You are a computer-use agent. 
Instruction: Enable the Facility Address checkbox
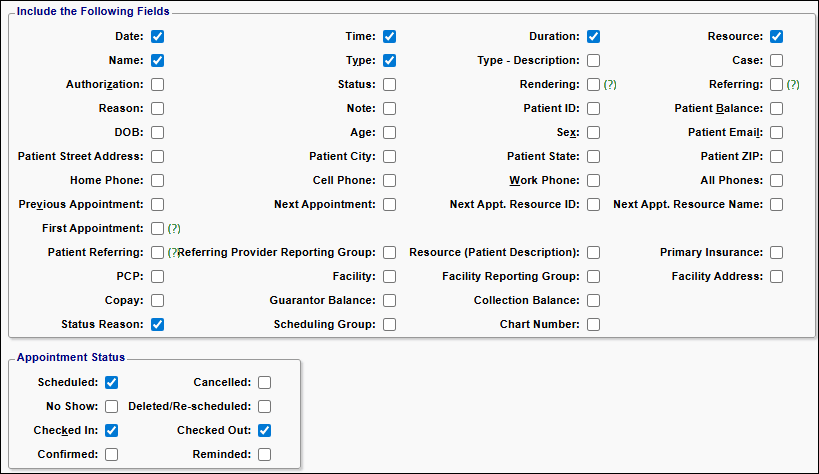coord(777,276)
